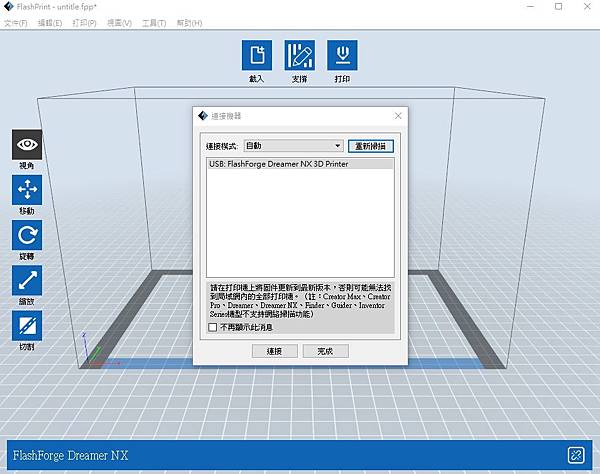
Task: Open the Supports (支撐) tool
Action: (x=300, y=55)
